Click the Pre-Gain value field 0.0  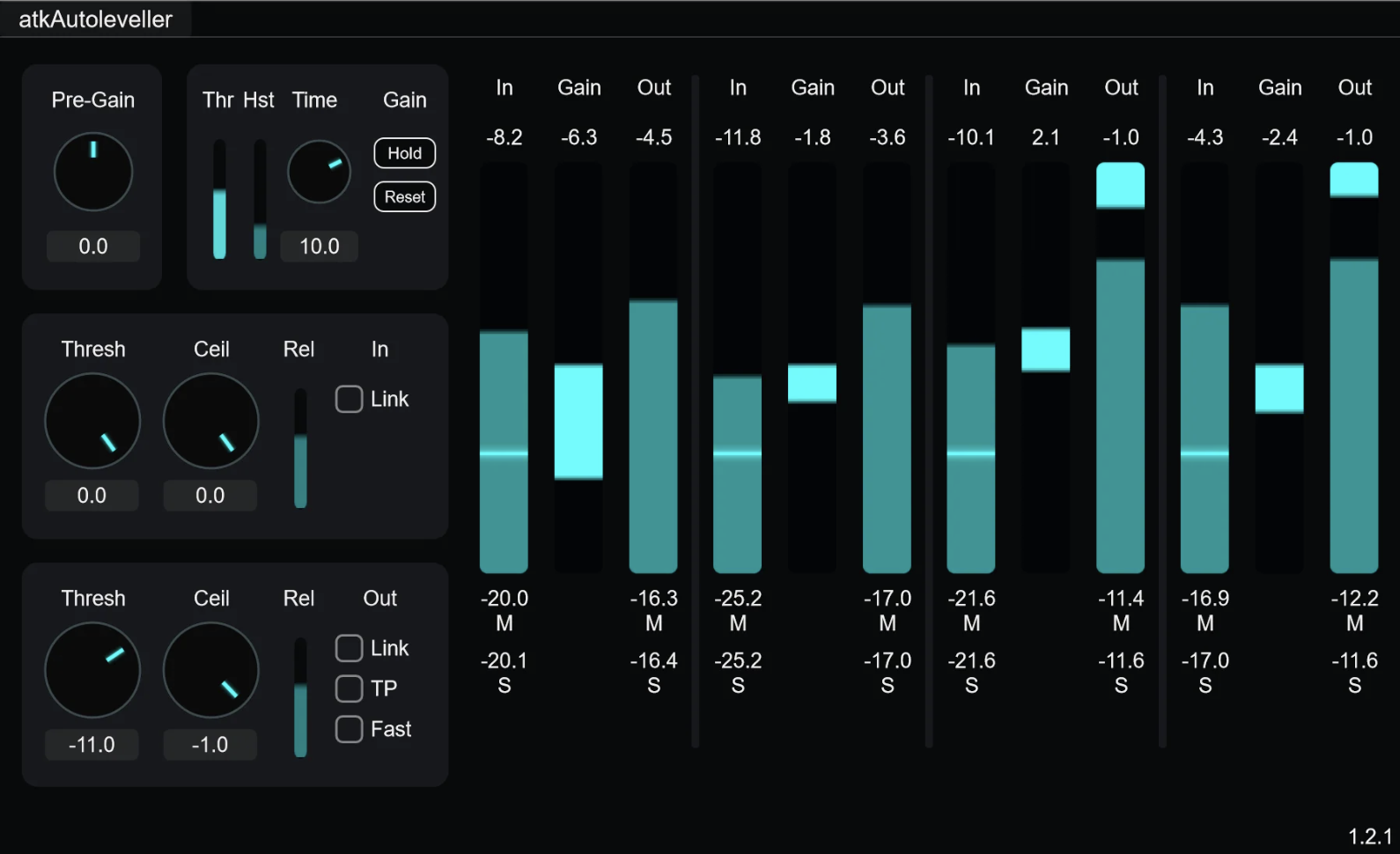pyautogui.click(x=93, y=247)
